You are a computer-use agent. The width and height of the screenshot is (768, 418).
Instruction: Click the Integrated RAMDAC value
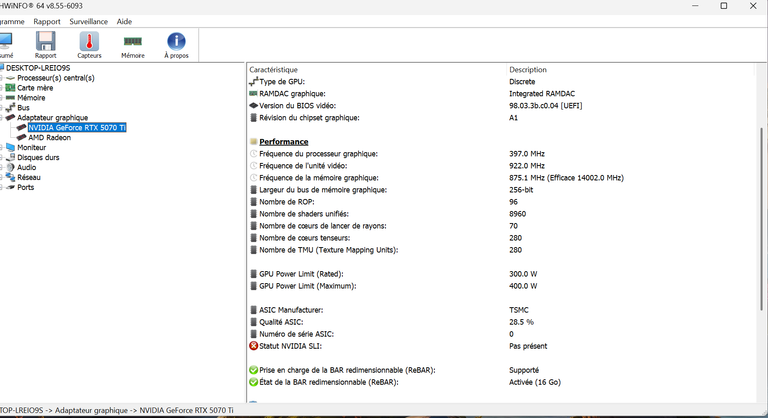tap(542, 94)
